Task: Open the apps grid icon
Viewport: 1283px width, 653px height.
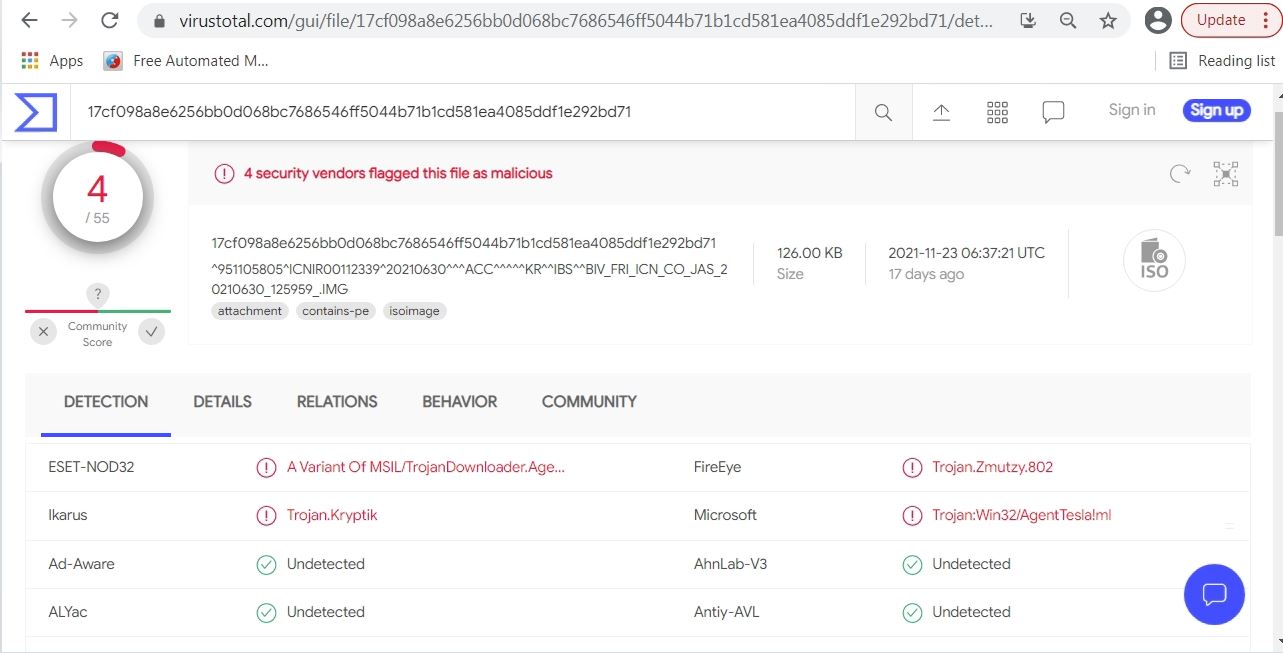Action: coord(997,112)
